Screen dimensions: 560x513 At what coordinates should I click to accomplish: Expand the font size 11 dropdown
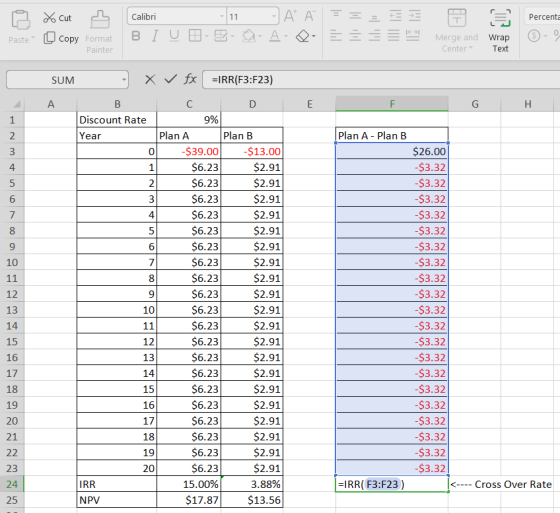coord(274,16)
